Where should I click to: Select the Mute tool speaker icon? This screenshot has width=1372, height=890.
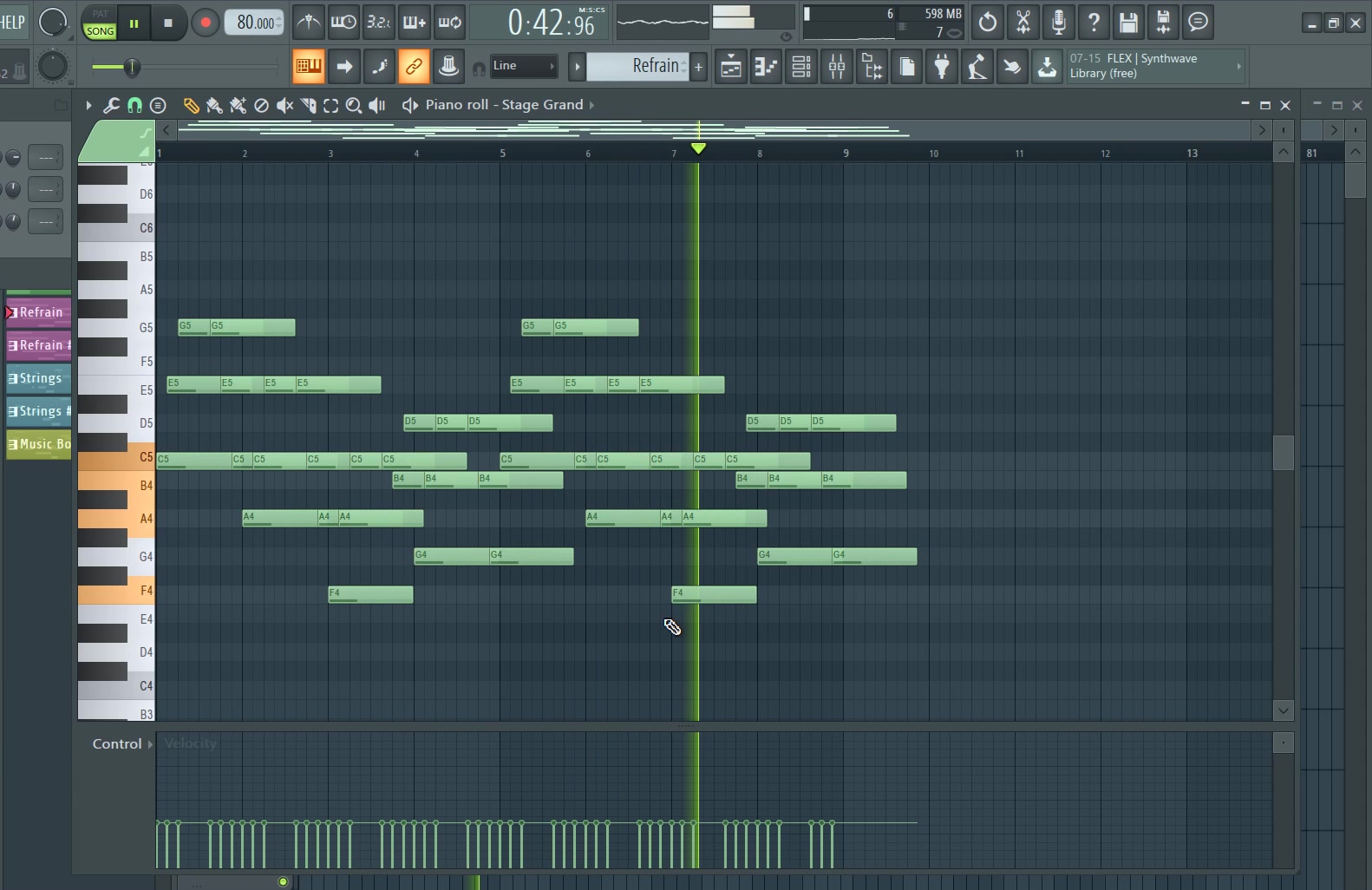tap(284, 106)
